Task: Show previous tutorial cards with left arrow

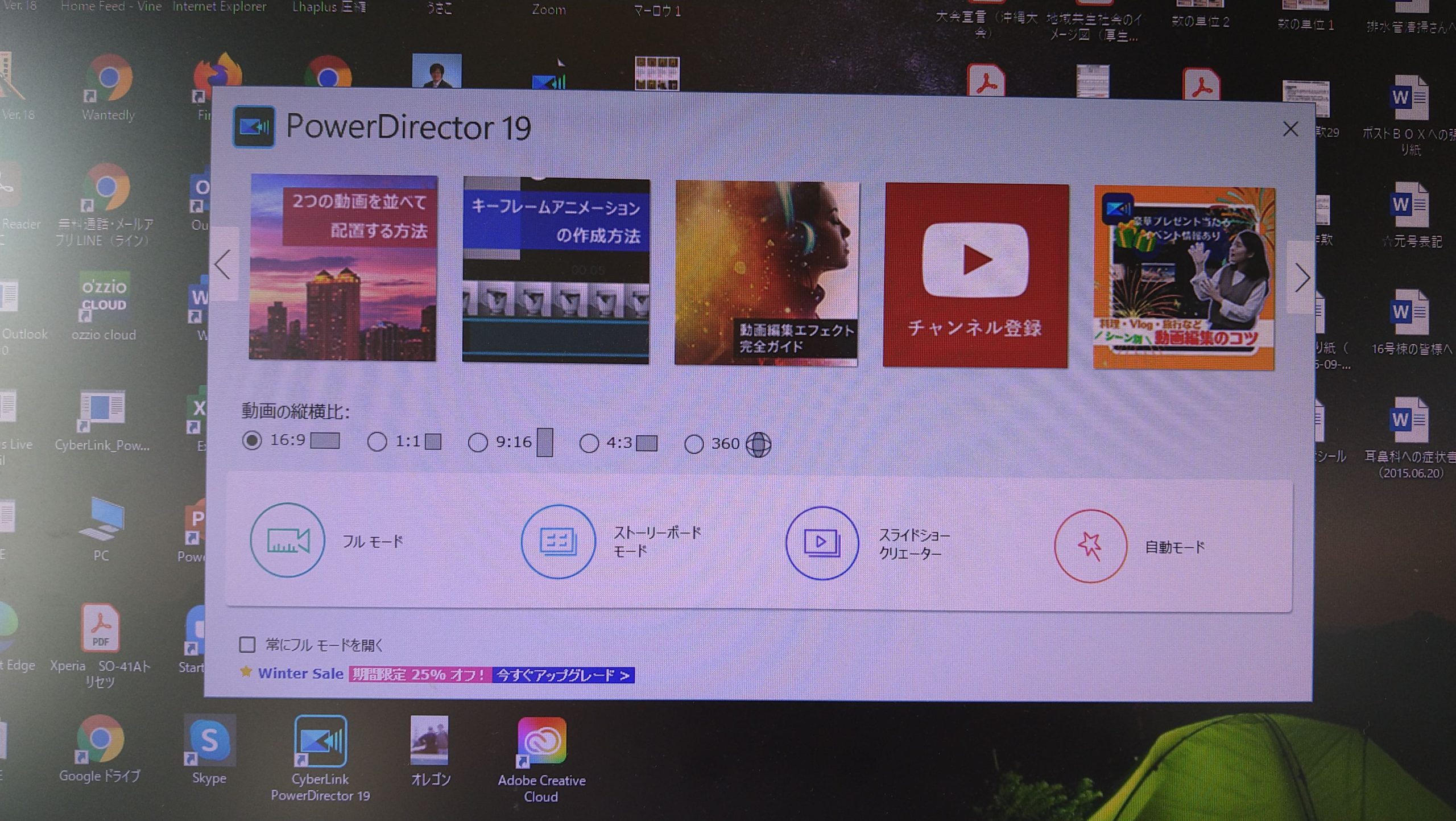Action: tap(223, 265)
